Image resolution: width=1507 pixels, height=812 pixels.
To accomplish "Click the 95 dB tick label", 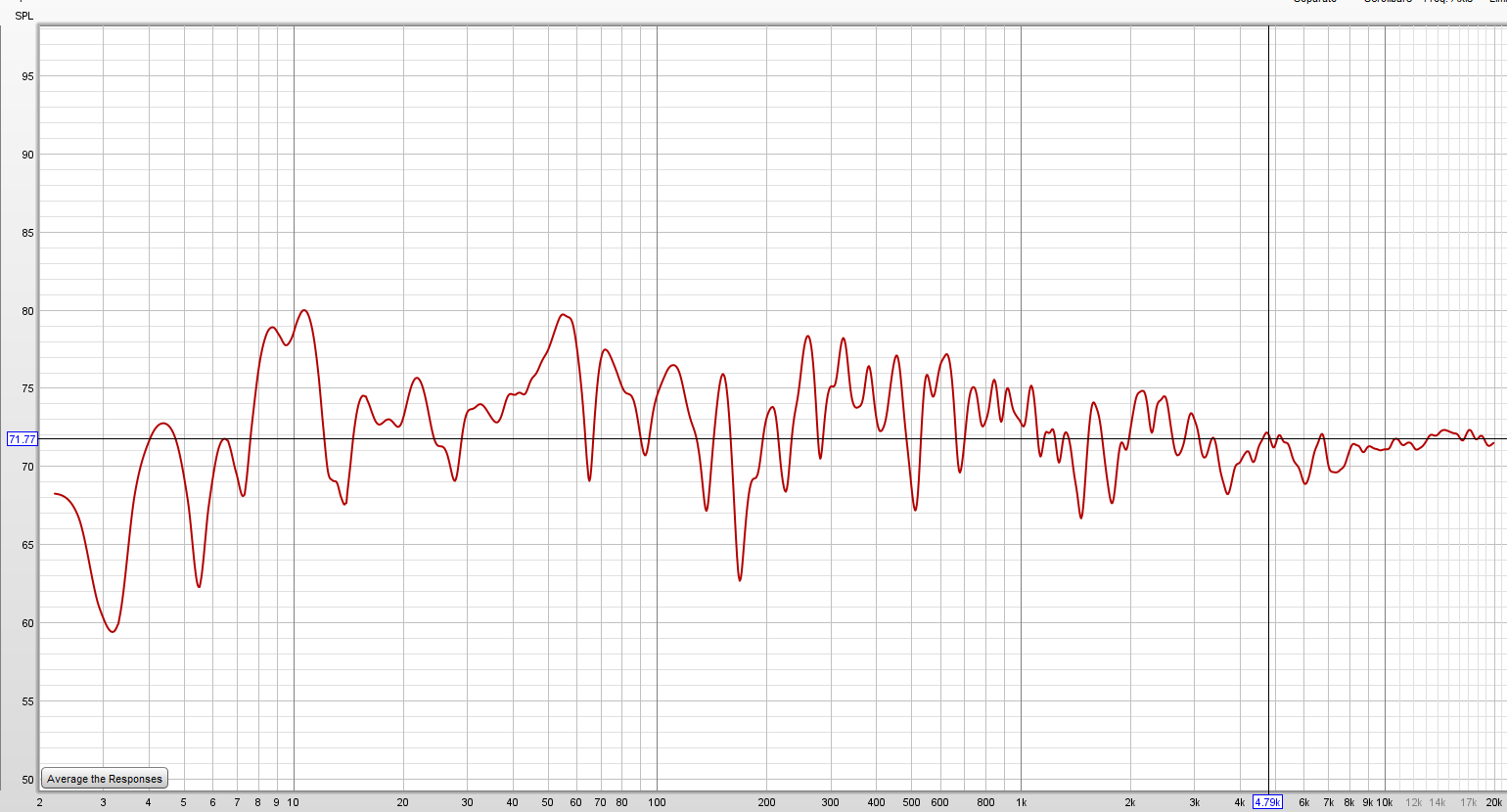I will tap(28, 76).
